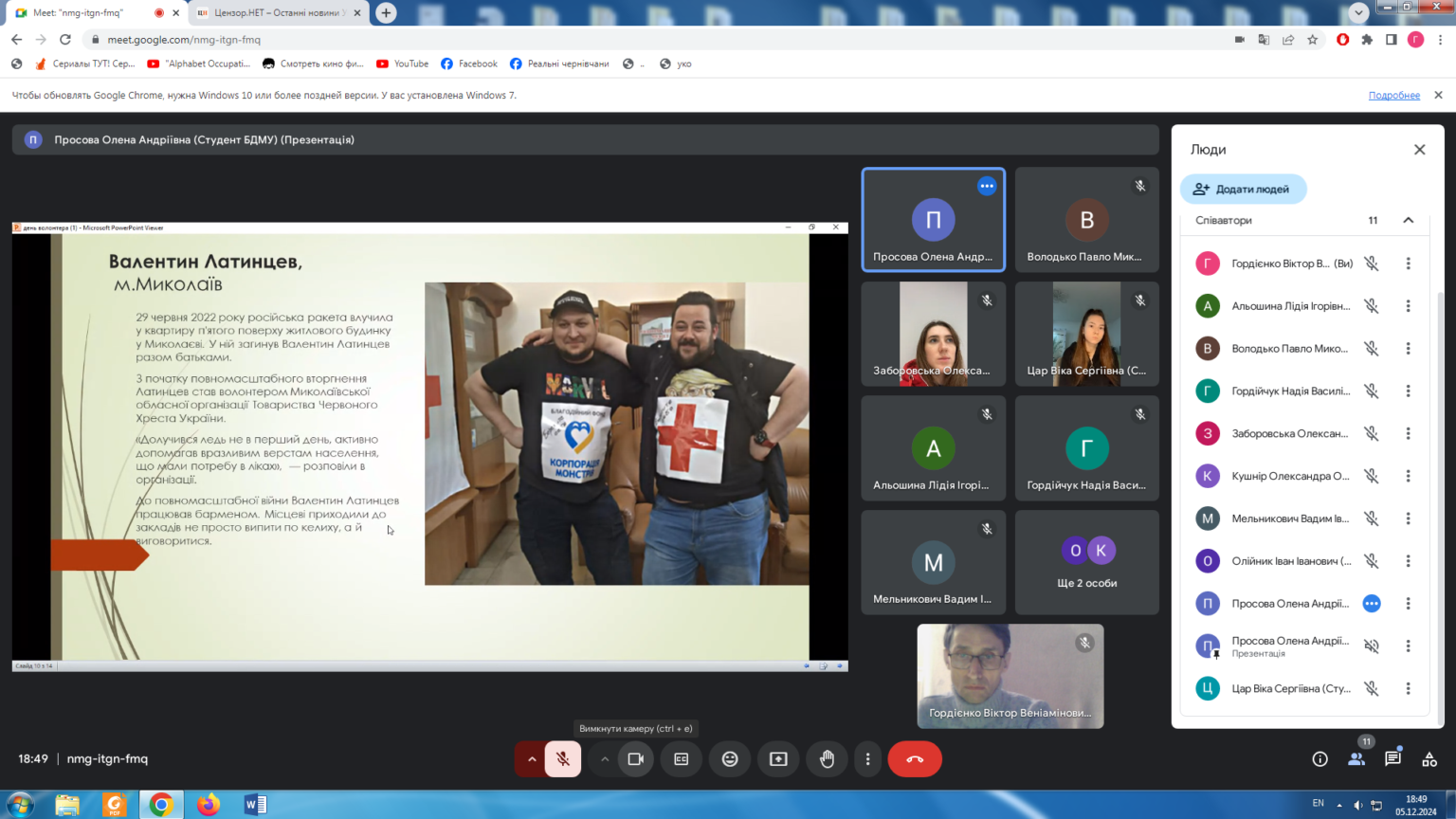Select the Цар Віка Сергіївна video tile
This screenshot has height=819, width=1456.
1086,334
